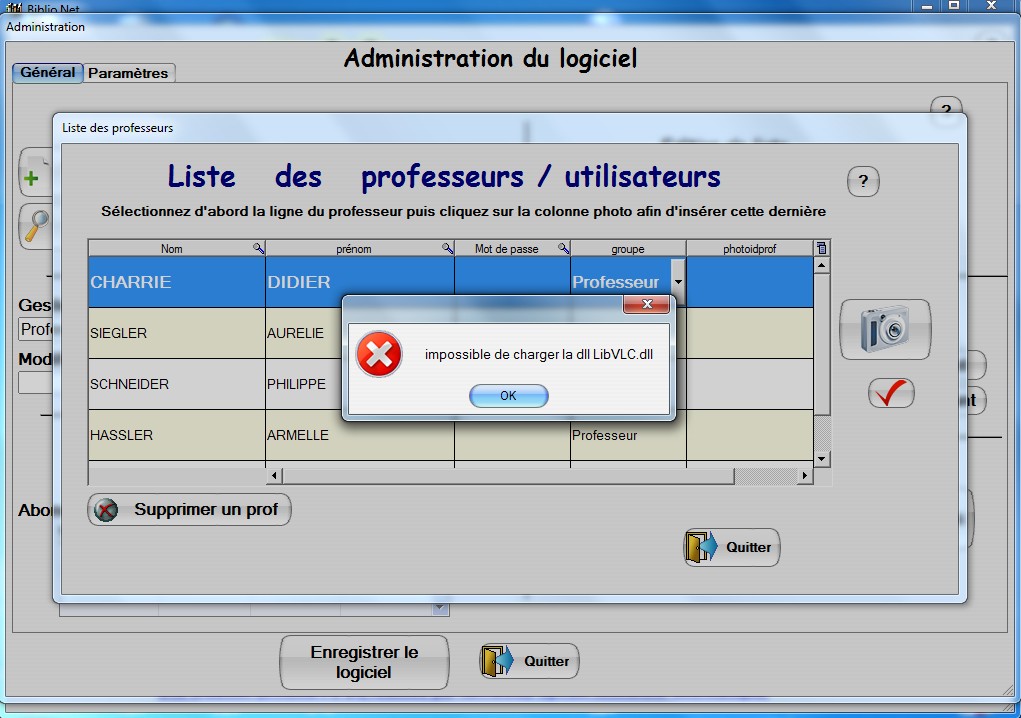1021x718 pixels.
Task: Click the search magnifier in prénom column header
Action: 447,249
